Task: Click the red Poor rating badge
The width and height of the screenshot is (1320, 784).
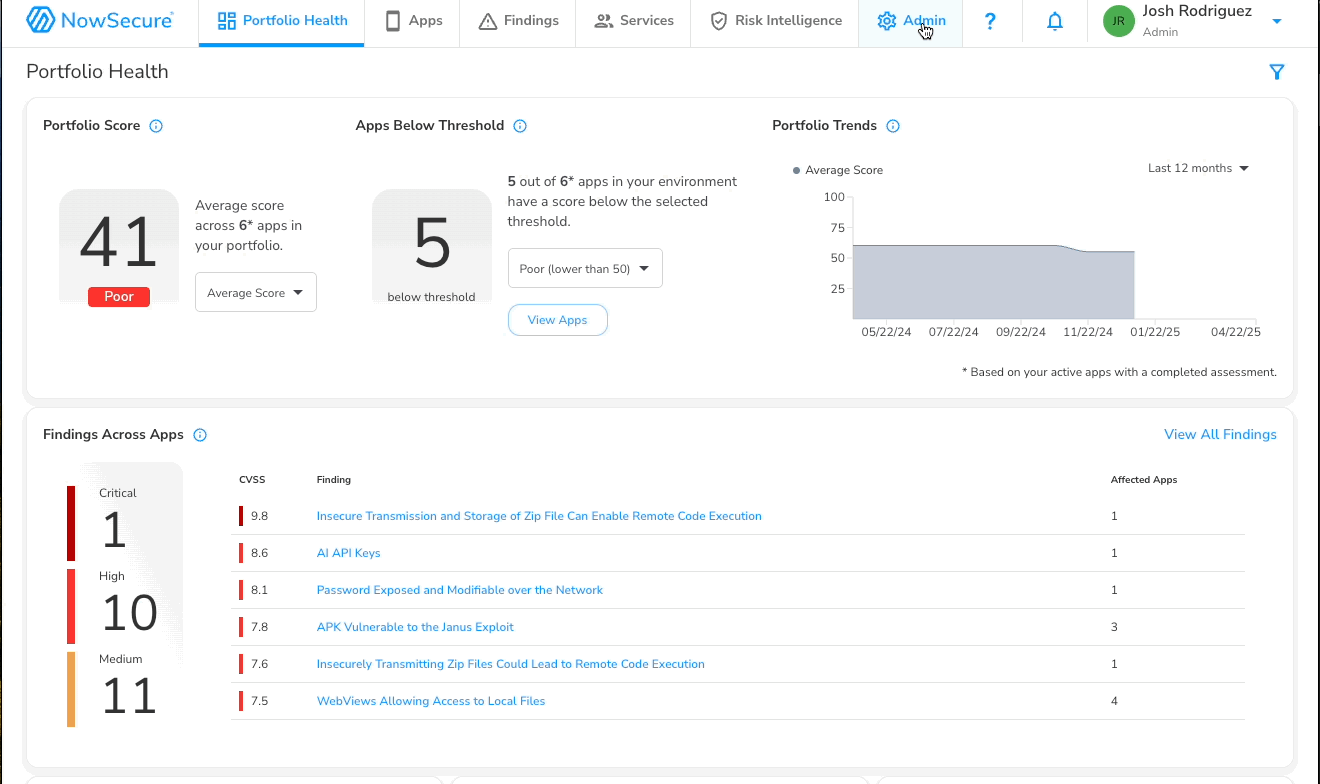Action: point(119,296)
